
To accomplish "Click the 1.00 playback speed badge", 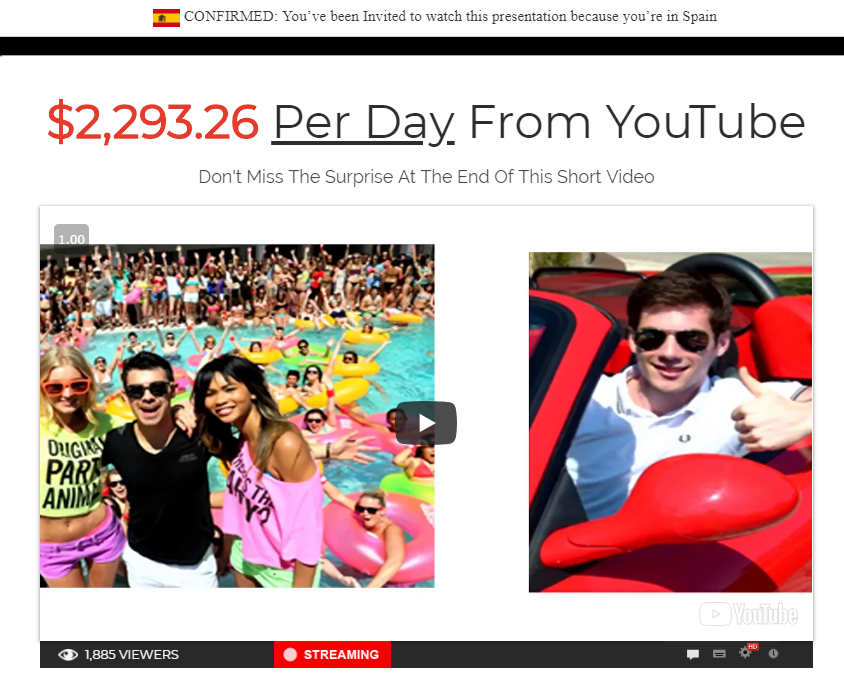I will (x=72, y=239).
